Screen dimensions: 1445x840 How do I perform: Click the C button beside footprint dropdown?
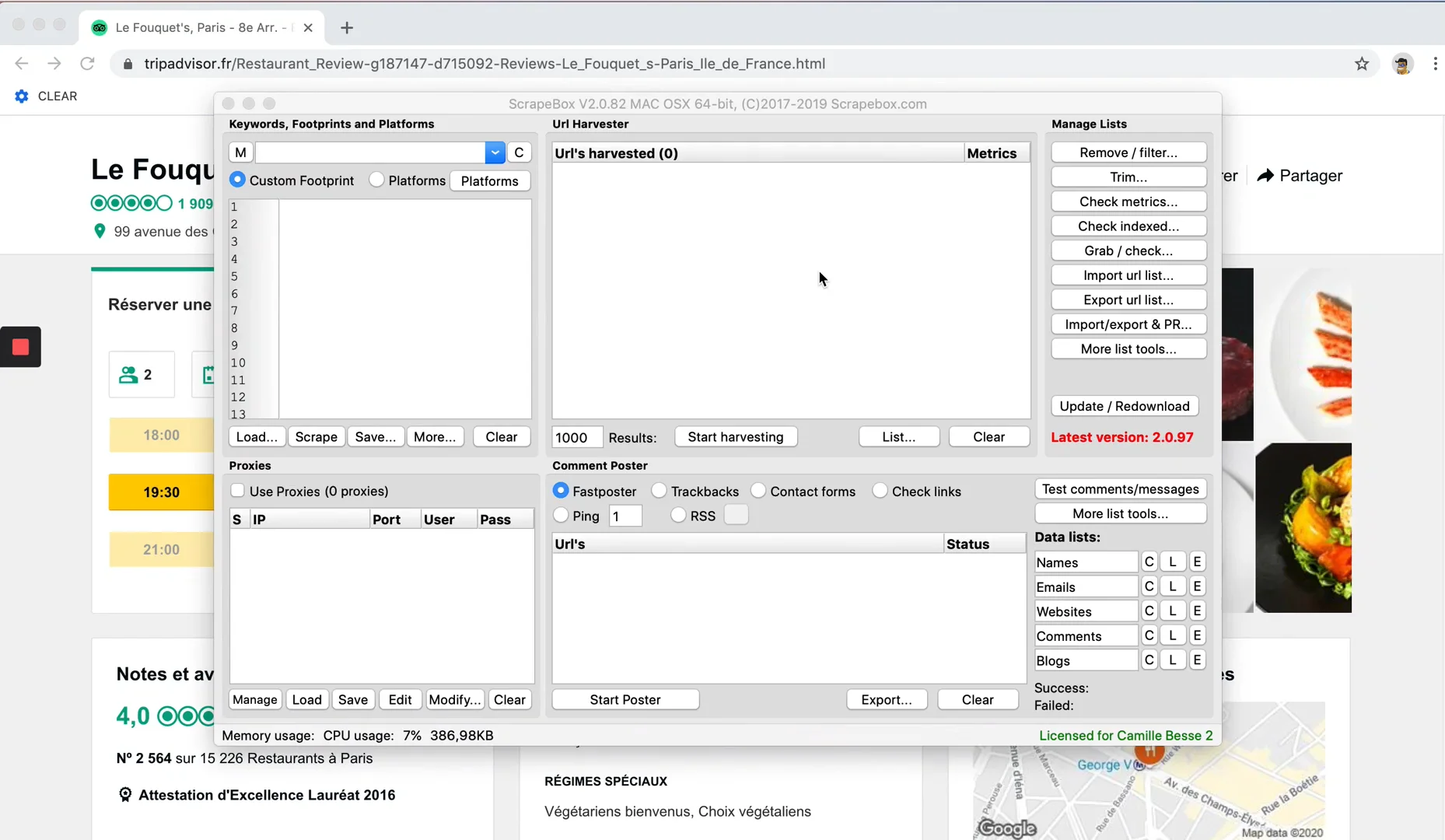pos(519,152)
